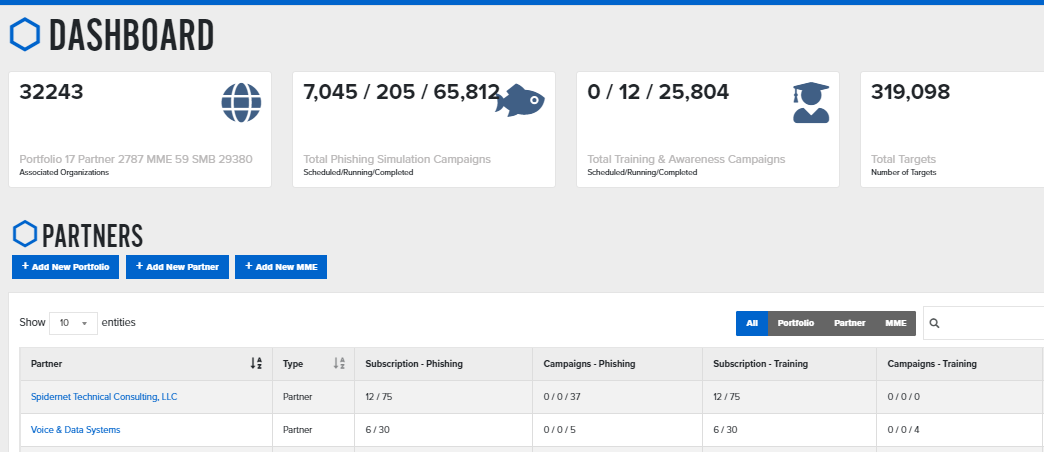This screenshot has height=452, width=1044.
Task: Click Add New Portfolio button
Action: coord(65,267)
